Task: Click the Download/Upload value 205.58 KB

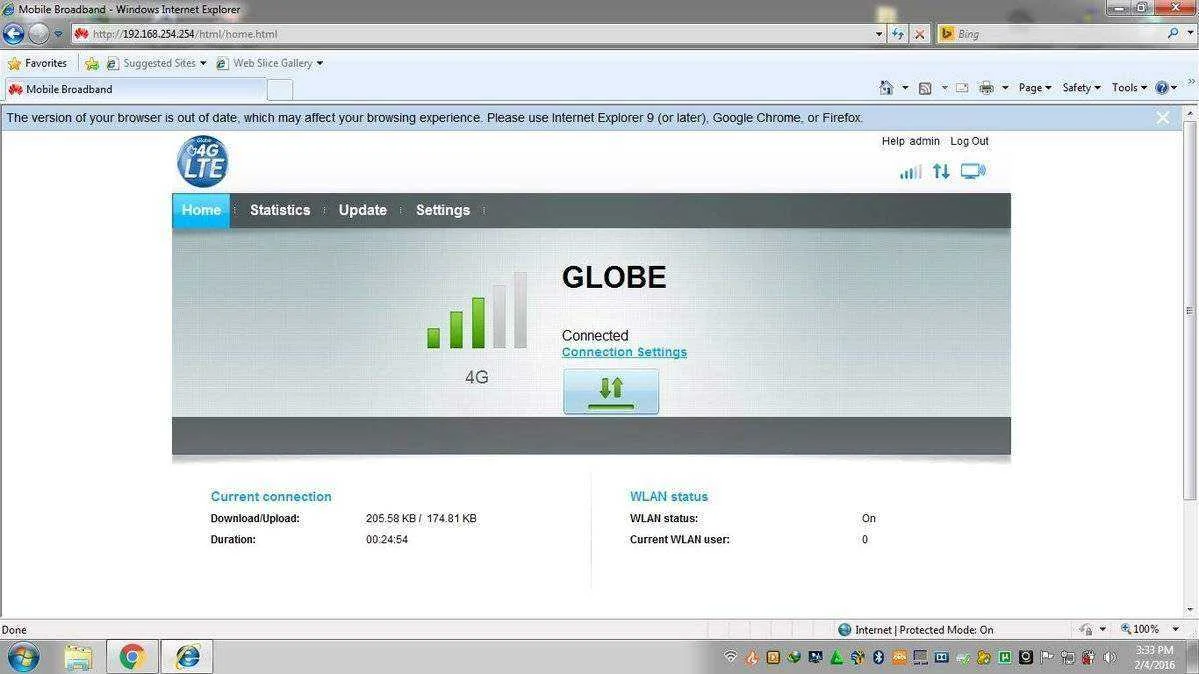Action: pos(390,518)
